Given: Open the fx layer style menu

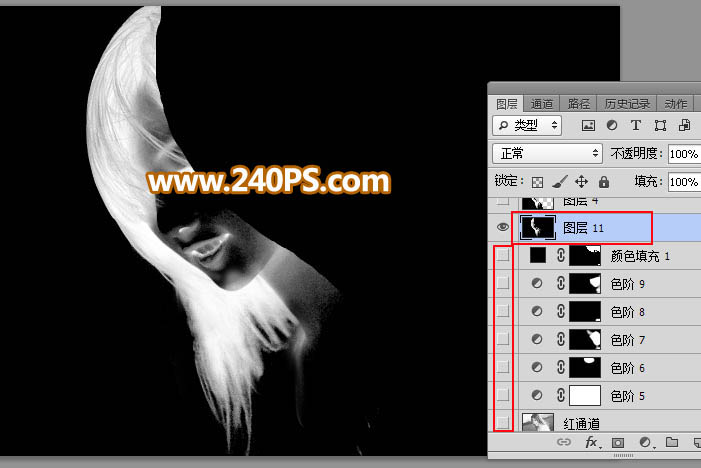Looking at the screenshot, I should pos(593,443).
